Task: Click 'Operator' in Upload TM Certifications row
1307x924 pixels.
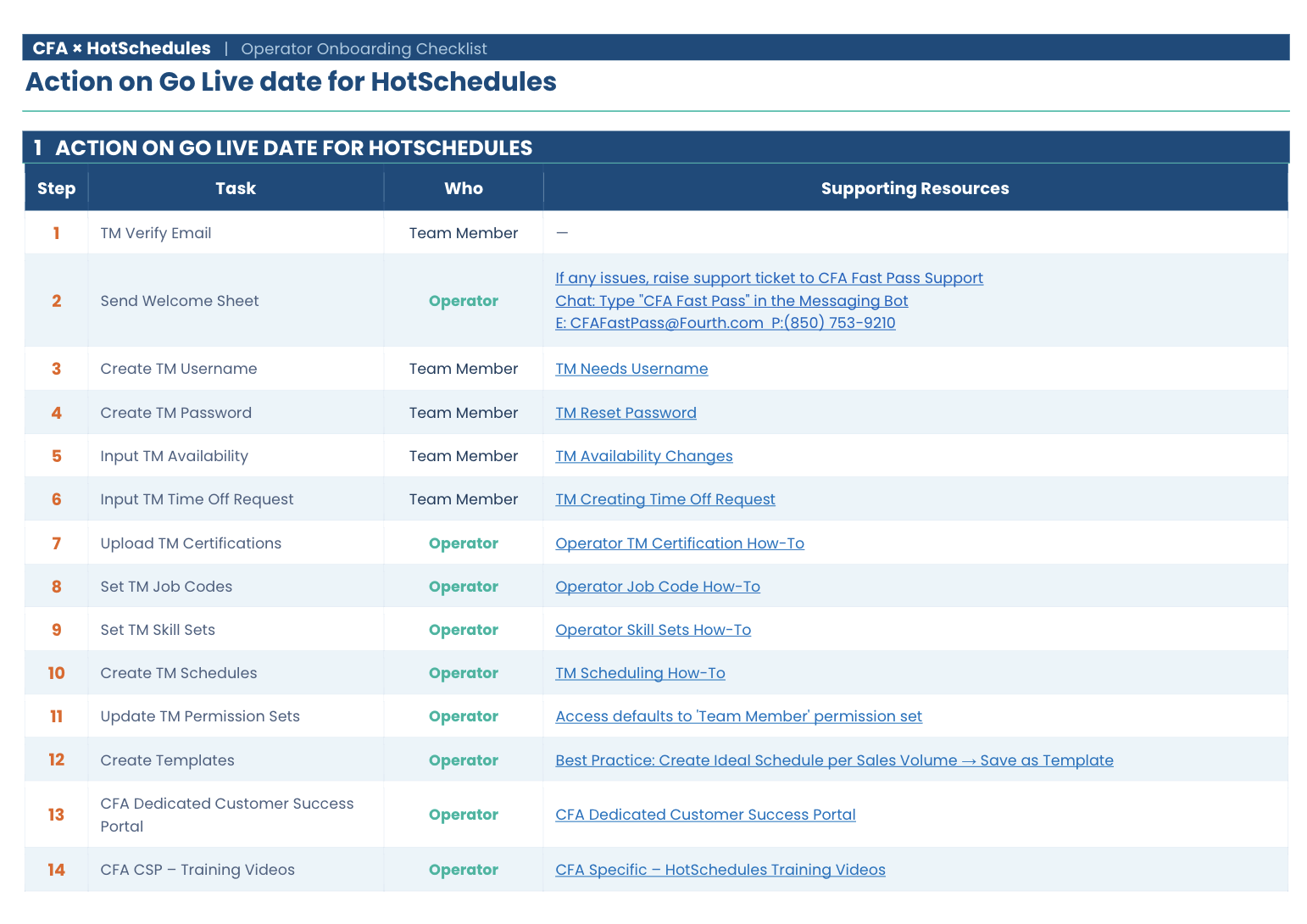Action: tap(464, 543)
